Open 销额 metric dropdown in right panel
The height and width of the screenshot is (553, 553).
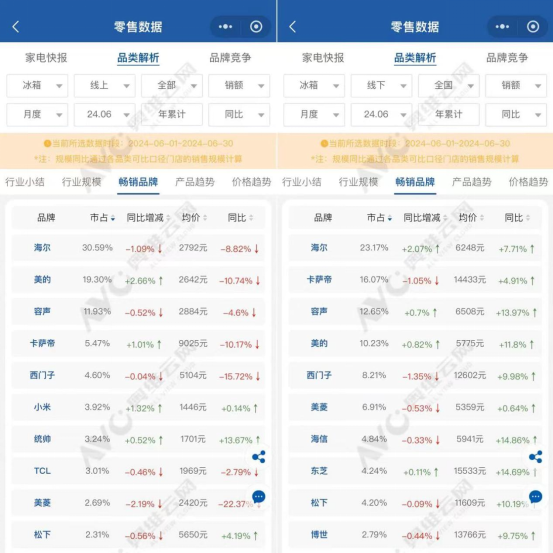[x=516, y=85]
